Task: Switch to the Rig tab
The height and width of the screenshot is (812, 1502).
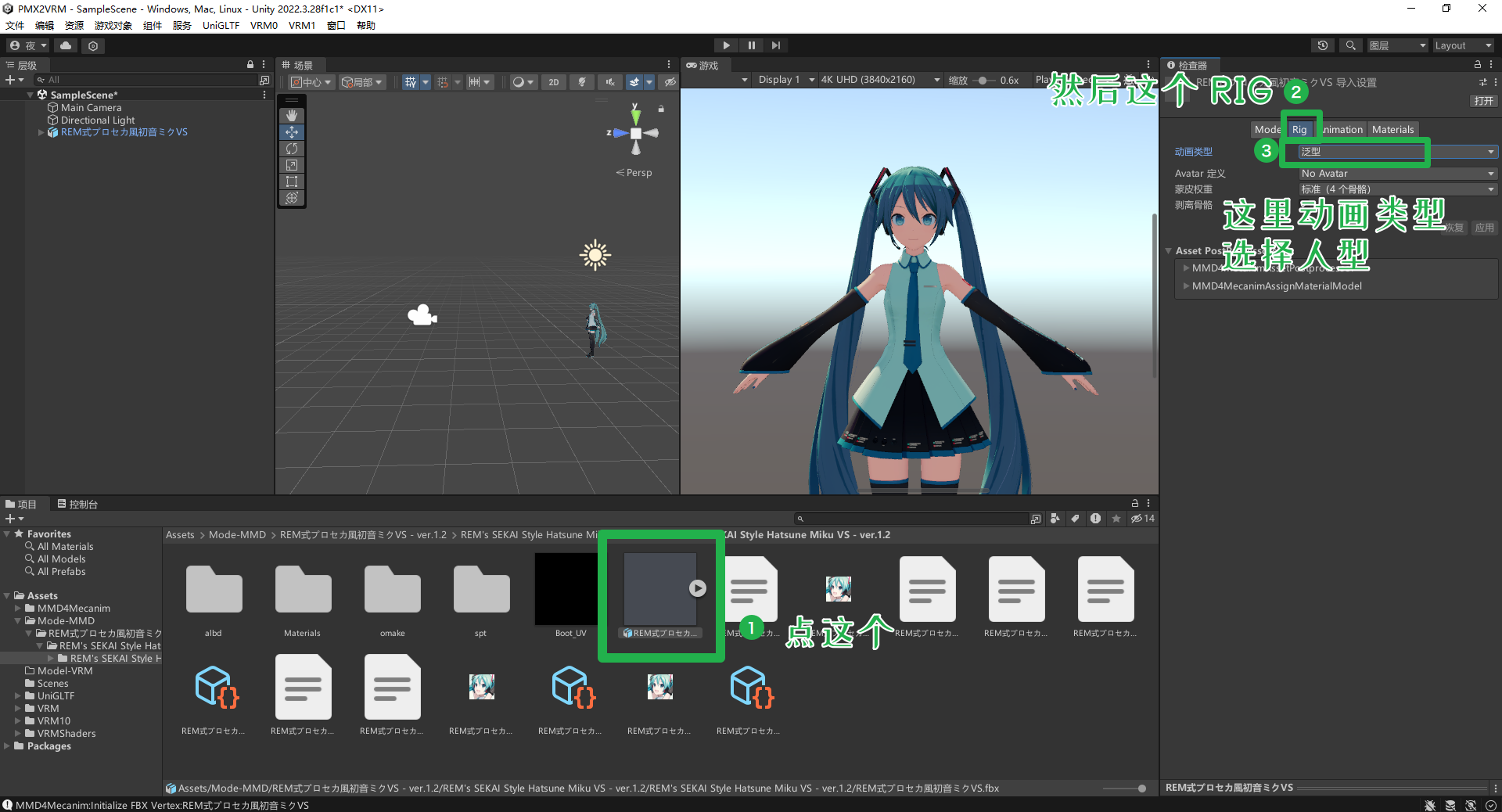Action: 1299,130
